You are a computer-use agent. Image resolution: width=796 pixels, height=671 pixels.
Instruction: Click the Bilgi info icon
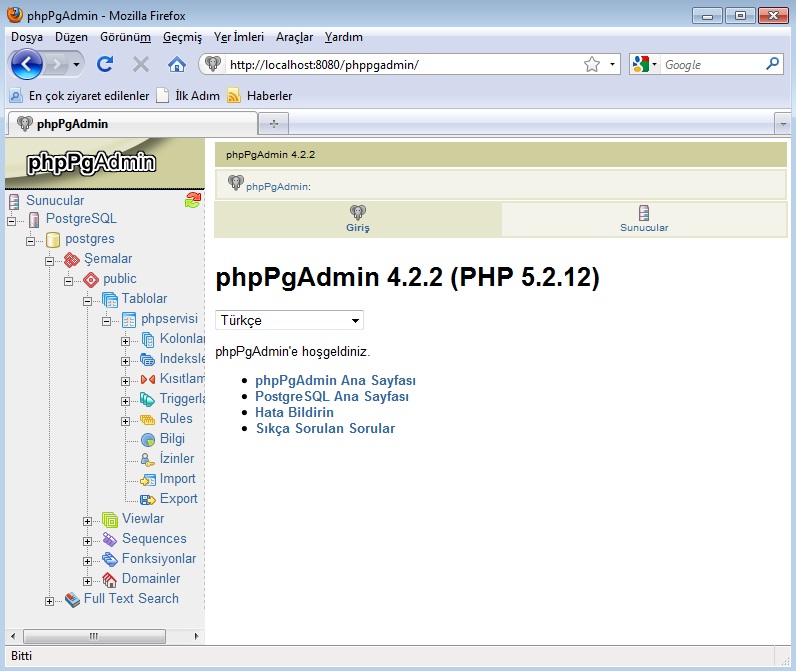pos(148,440)
